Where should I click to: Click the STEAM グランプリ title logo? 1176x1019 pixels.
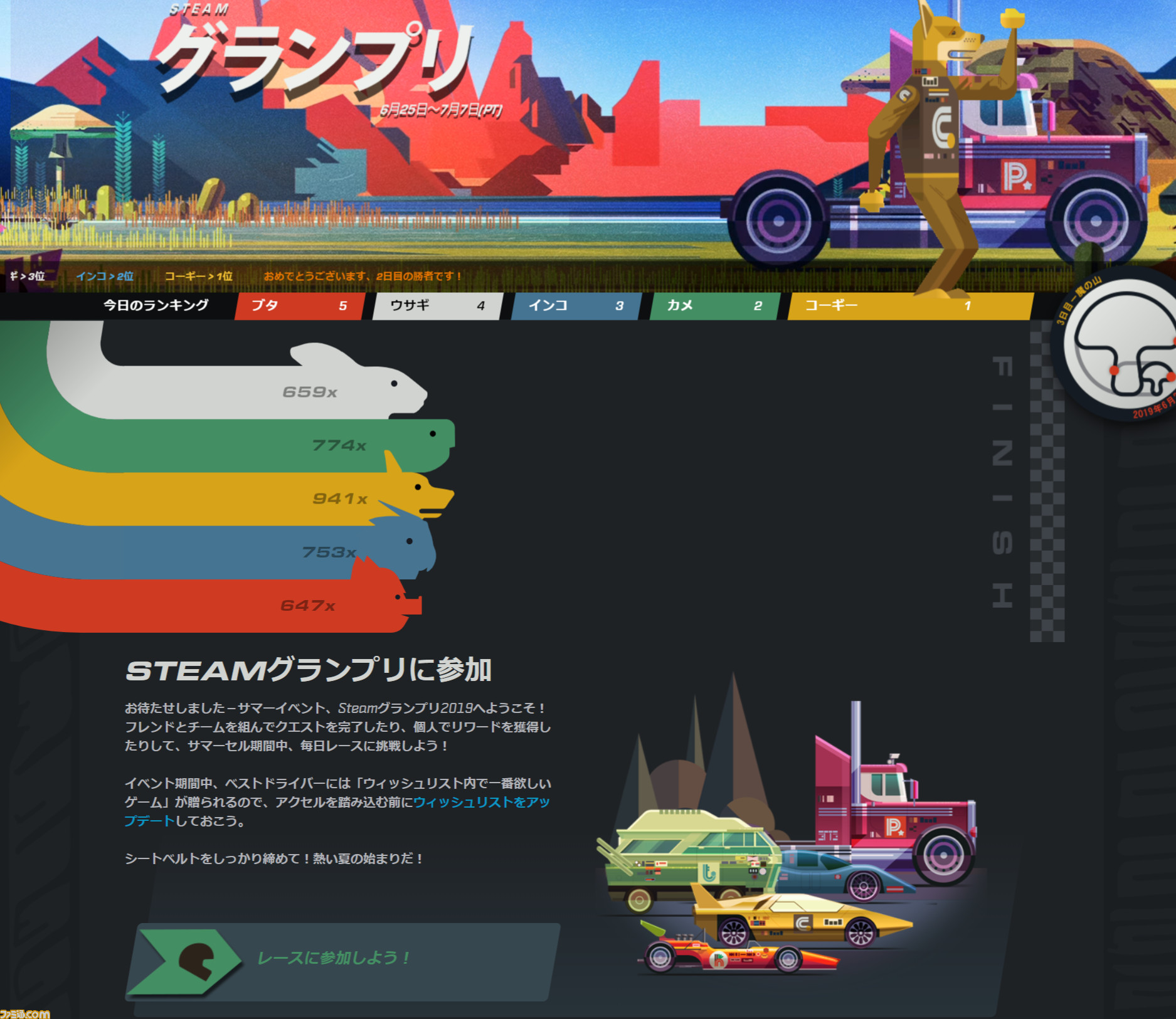[x=314, y=53]
